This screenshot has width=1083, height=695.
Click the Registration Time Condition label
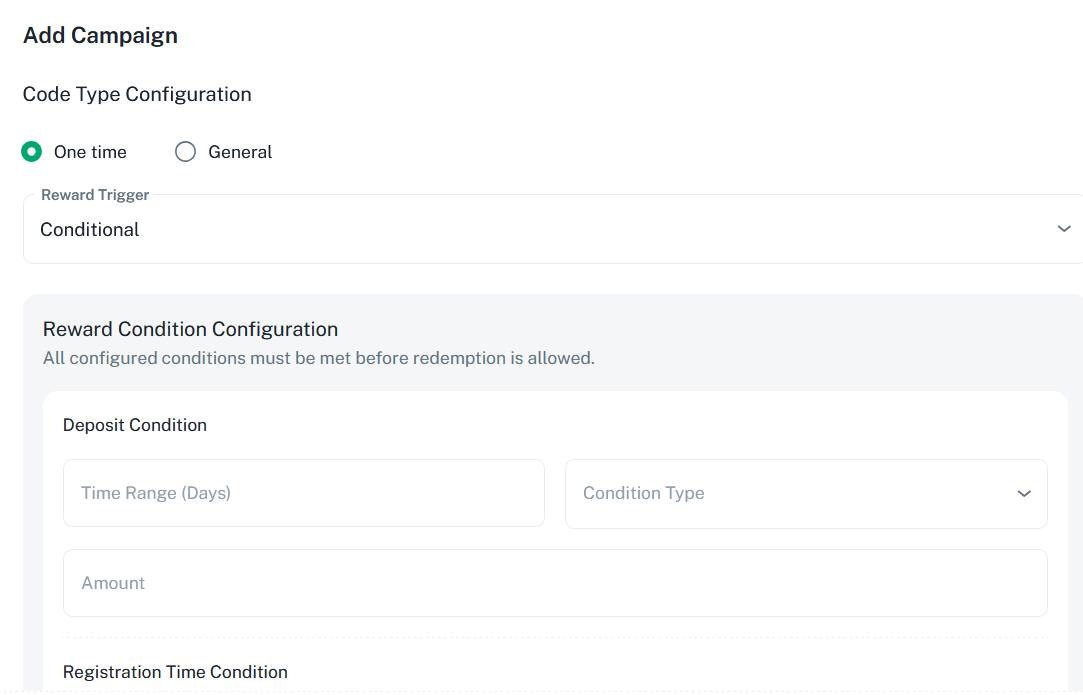pos(175,672)
